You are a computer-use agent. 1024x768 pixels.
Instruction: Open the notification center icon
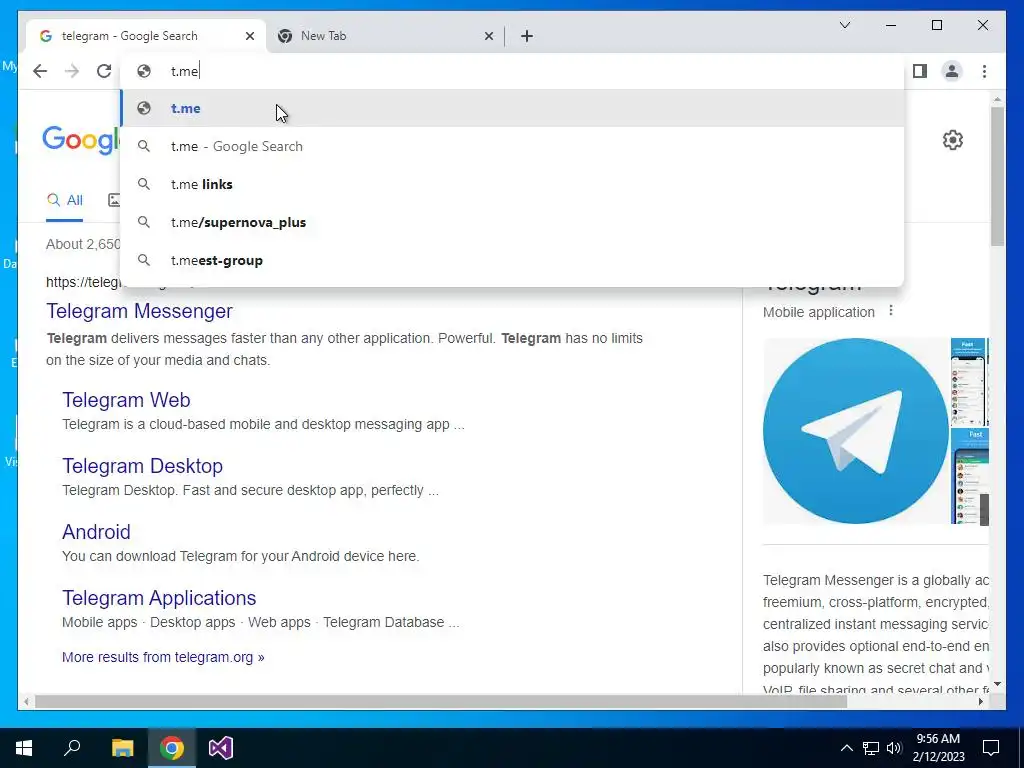coord(991,748)
